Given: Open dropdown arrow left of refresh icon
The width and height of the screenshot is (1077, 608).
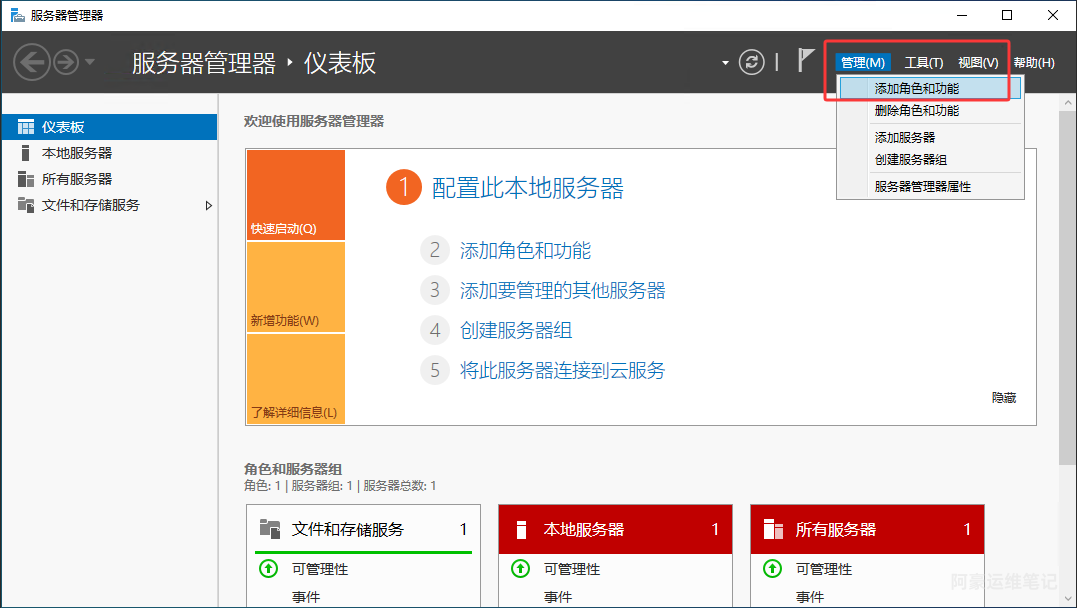Looking at the screenshot, I should click(x=725, y=63).
